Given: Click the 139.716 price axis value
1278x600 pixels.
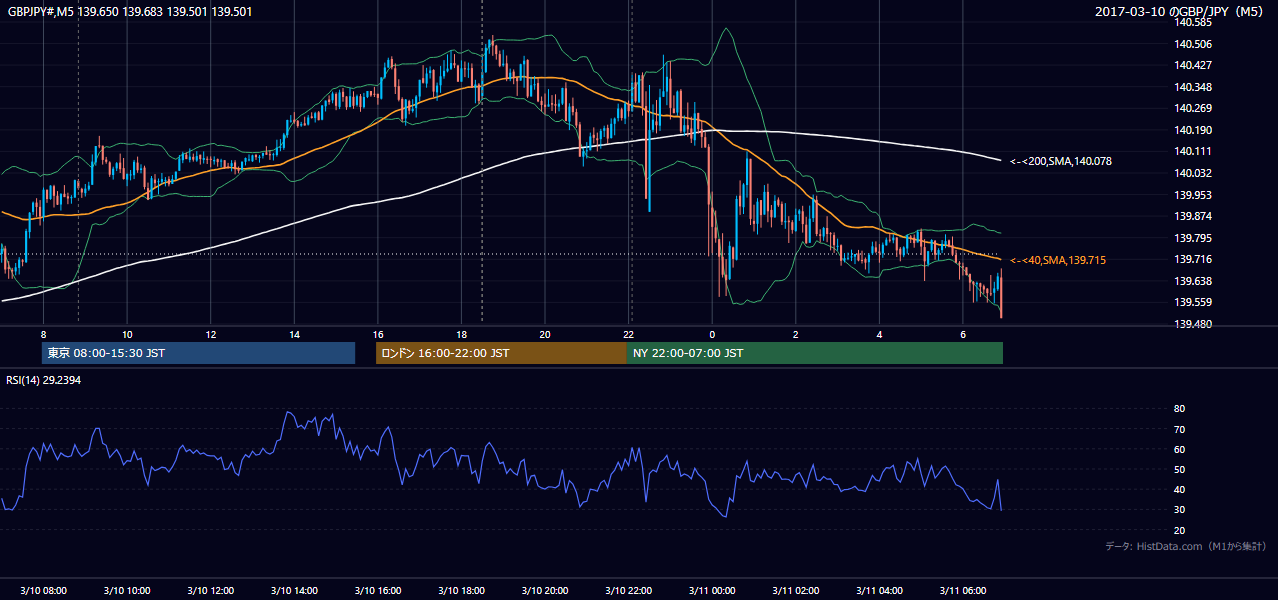Looking at the screenshot, I should point(1194,259).
